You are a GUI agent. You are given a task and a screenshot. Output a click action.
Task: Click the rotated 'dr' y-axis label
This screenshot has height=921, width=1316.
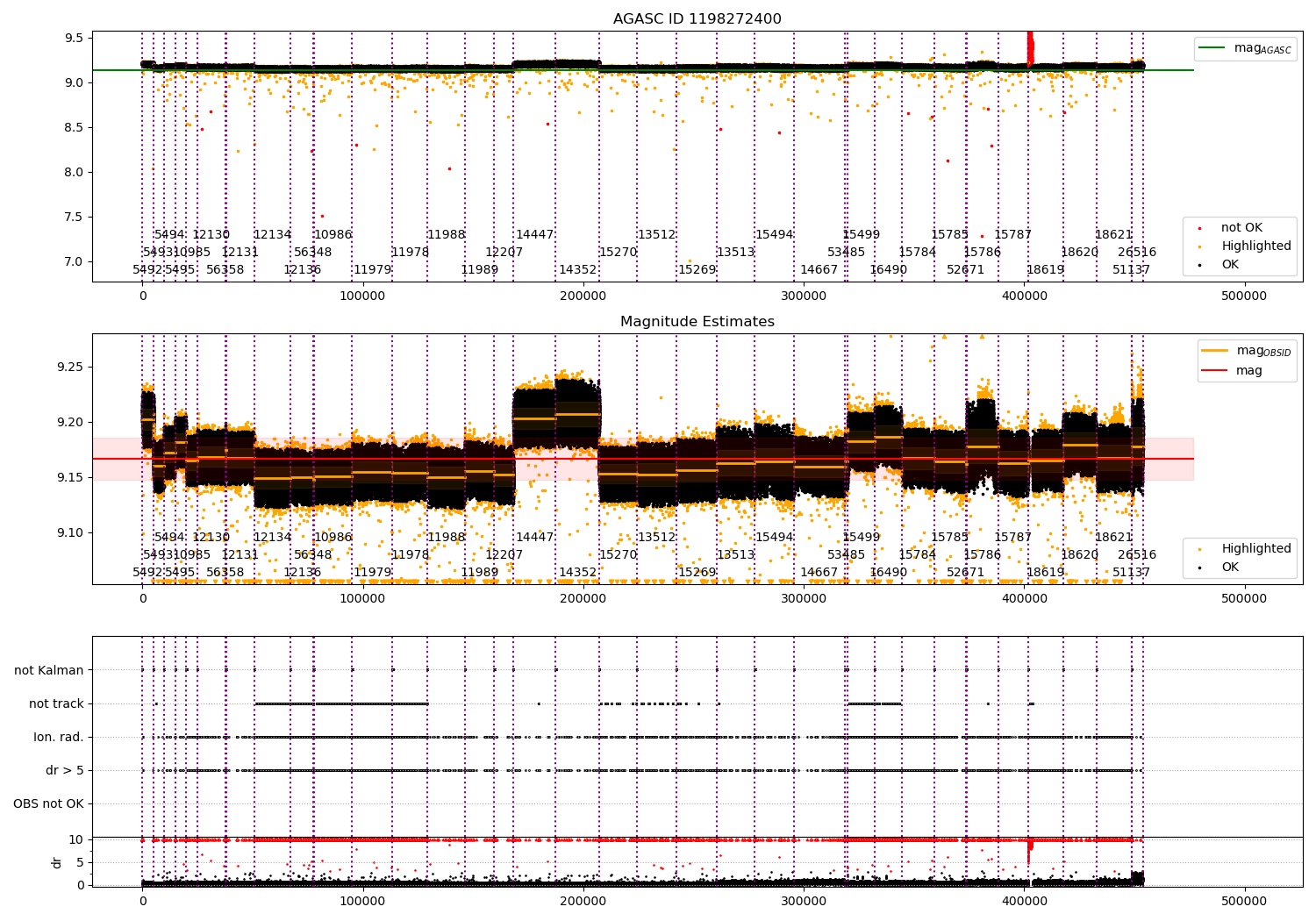pos(57,862)
